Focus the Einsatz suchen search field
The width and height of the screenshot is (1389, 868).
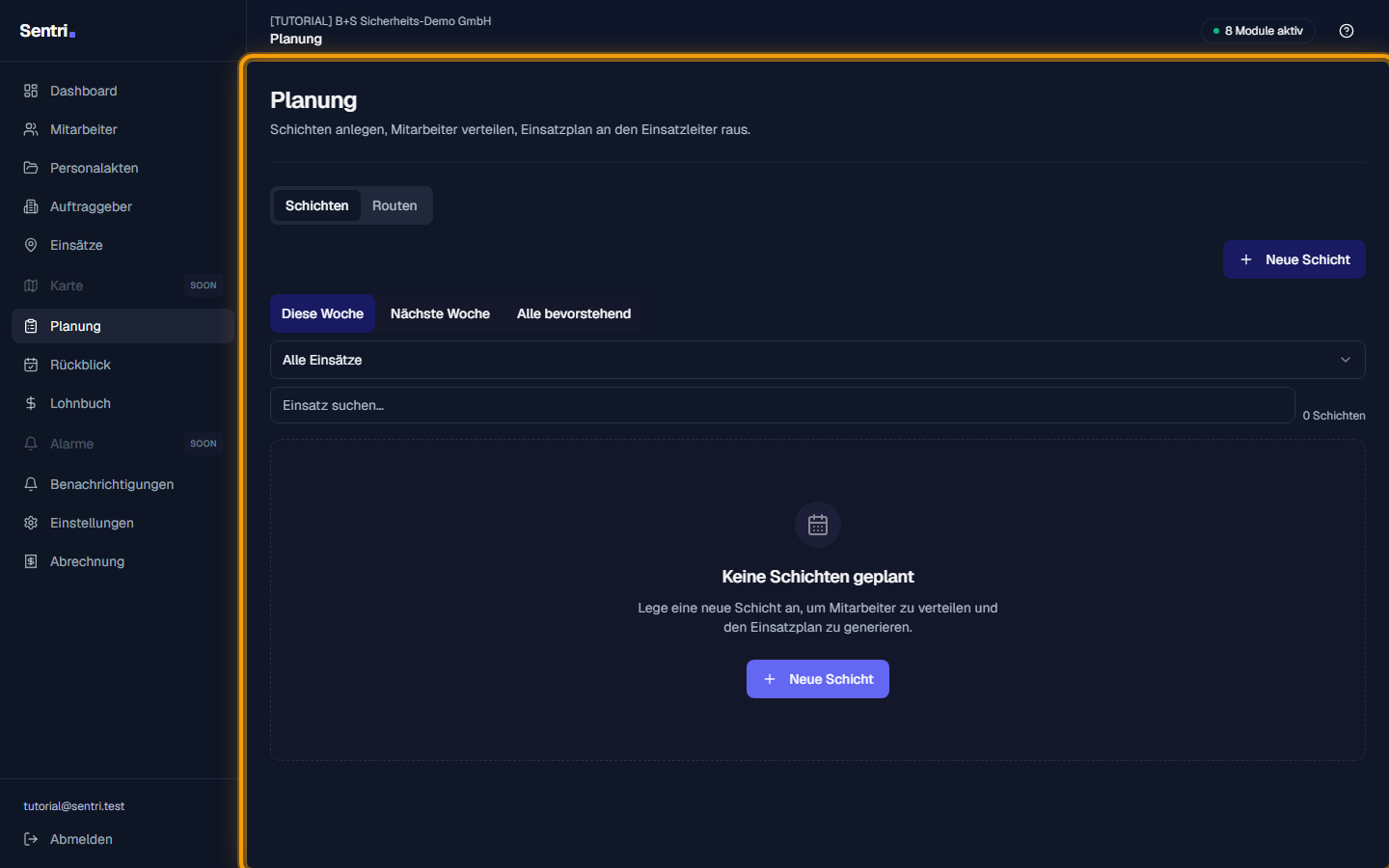782,405
